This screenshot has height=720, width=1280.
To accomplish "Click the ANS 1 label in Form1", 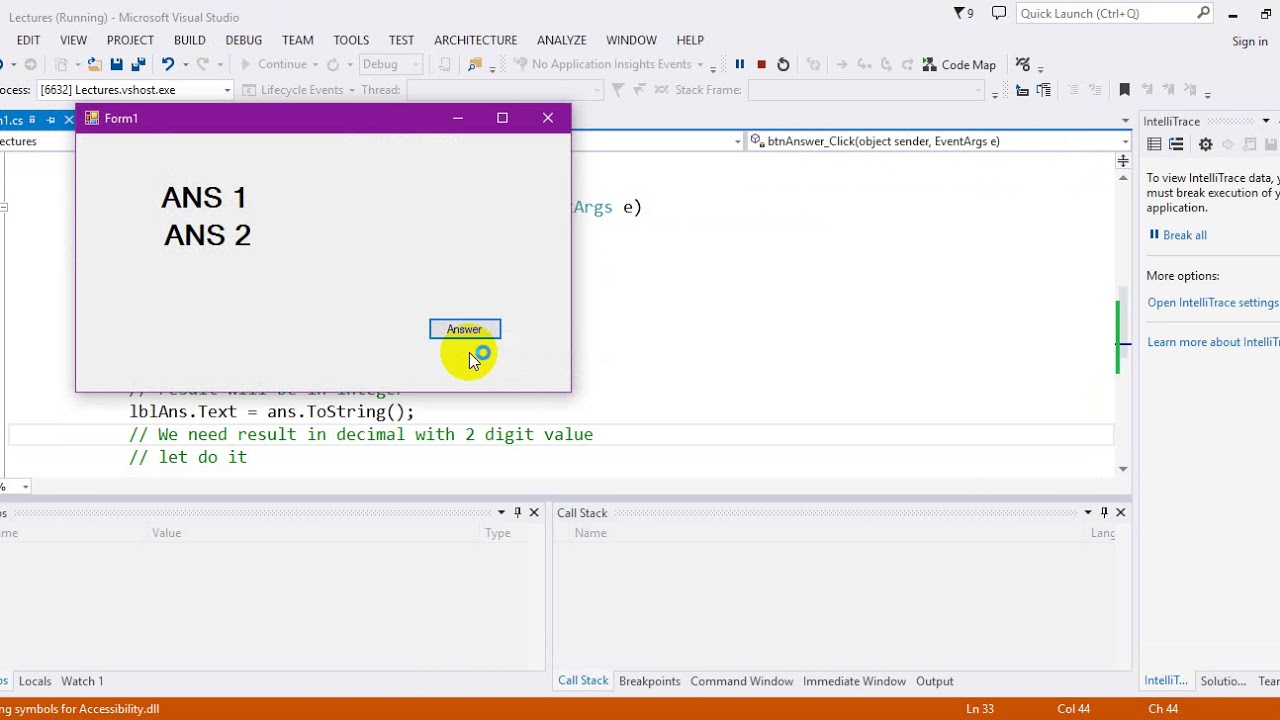I will coord(204,197).
